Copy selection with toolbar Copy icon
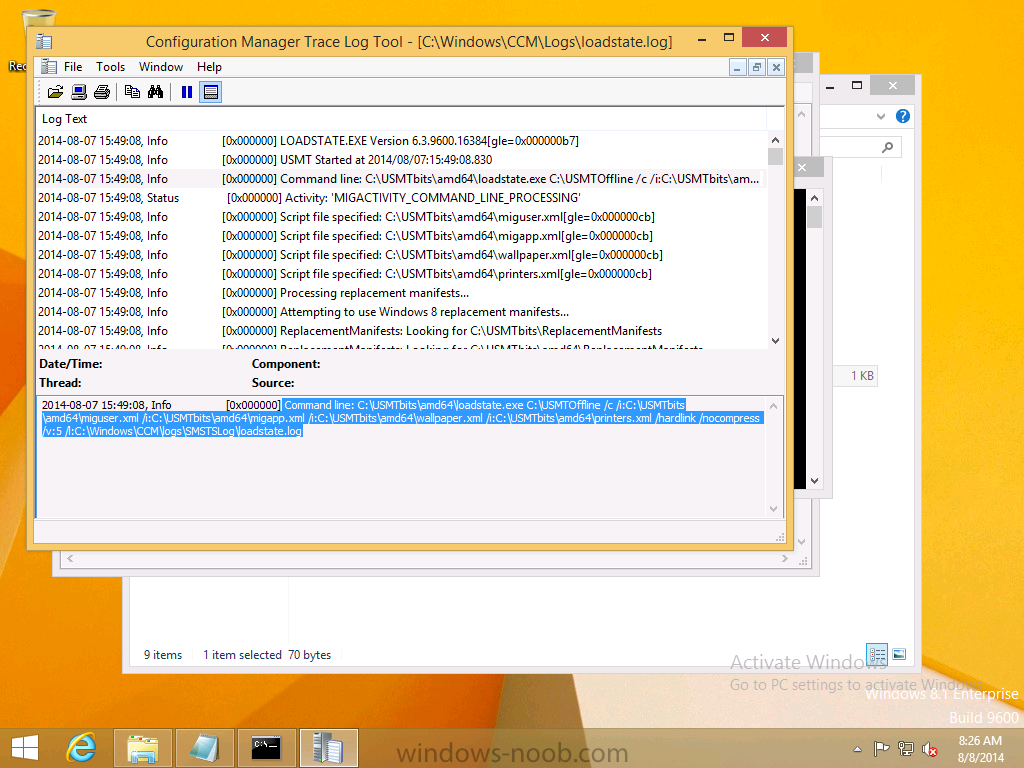This screenshot has height=768, width=1024. 132,92
